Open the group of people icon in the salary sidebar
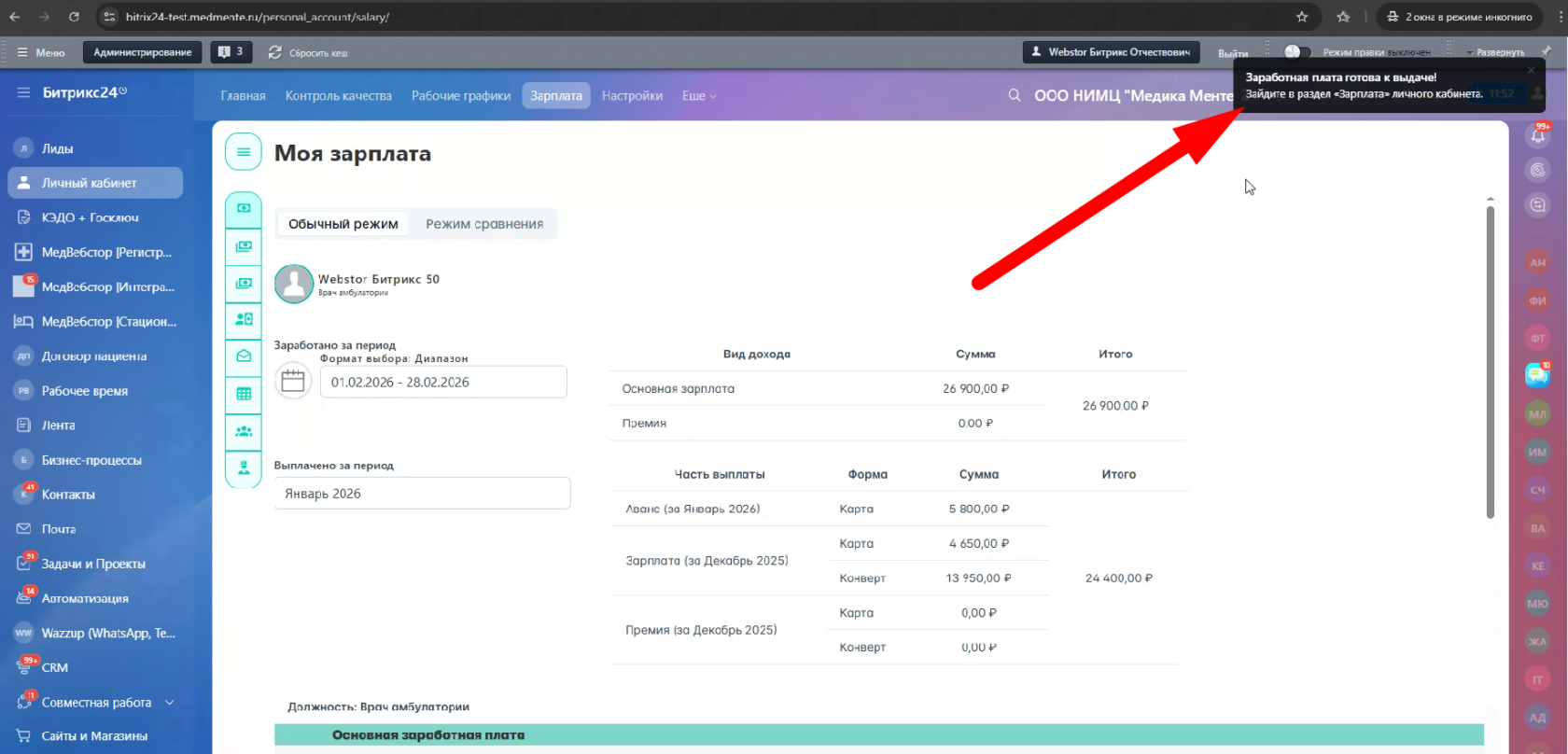Image resolution: width=1568 pixels, height=754 pixels. (244, 431)
